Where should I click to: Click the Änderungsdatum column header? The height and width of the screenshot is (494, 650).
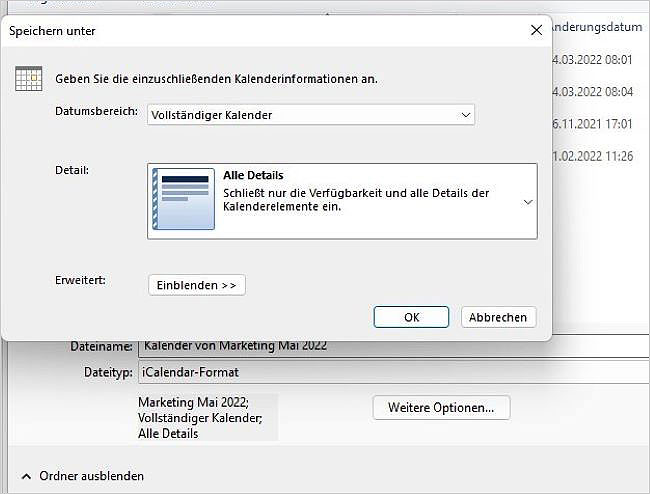(x=597, y=27)
